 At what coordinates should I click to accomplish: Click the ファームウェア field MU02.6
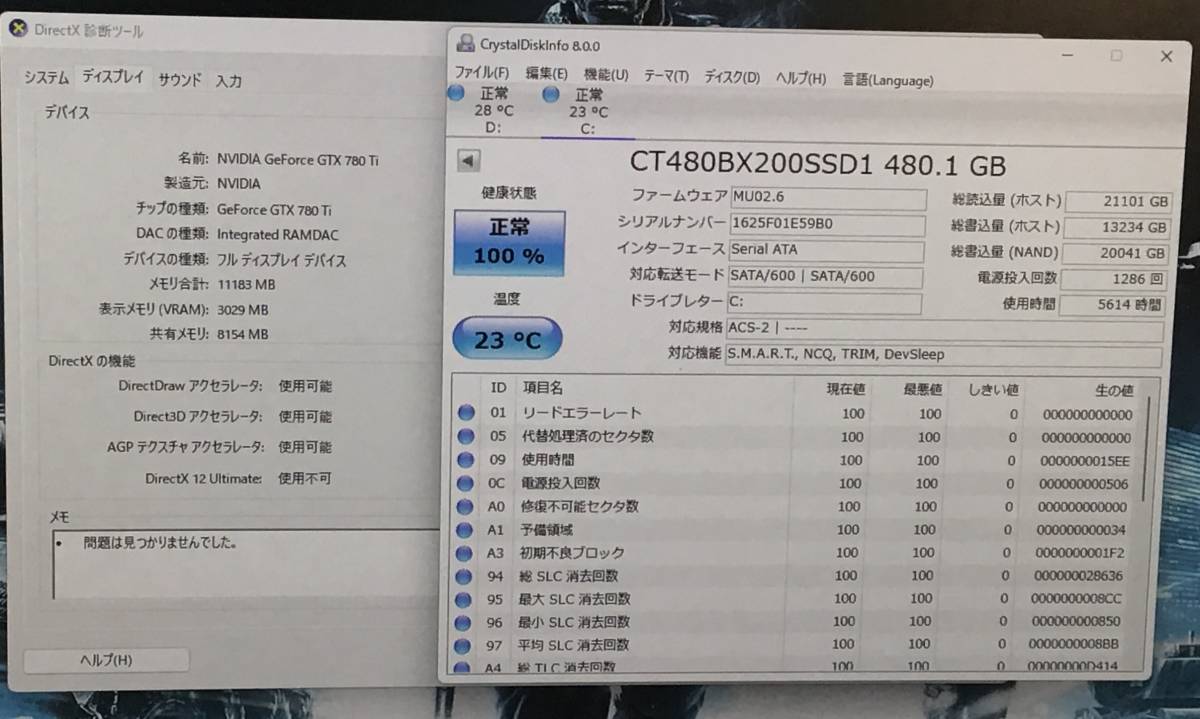point(828,199)
